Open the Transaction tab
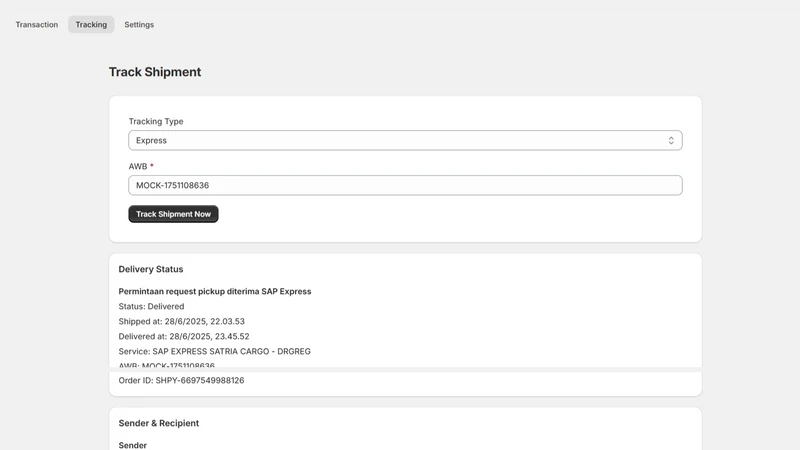 (x=37, y=24)
